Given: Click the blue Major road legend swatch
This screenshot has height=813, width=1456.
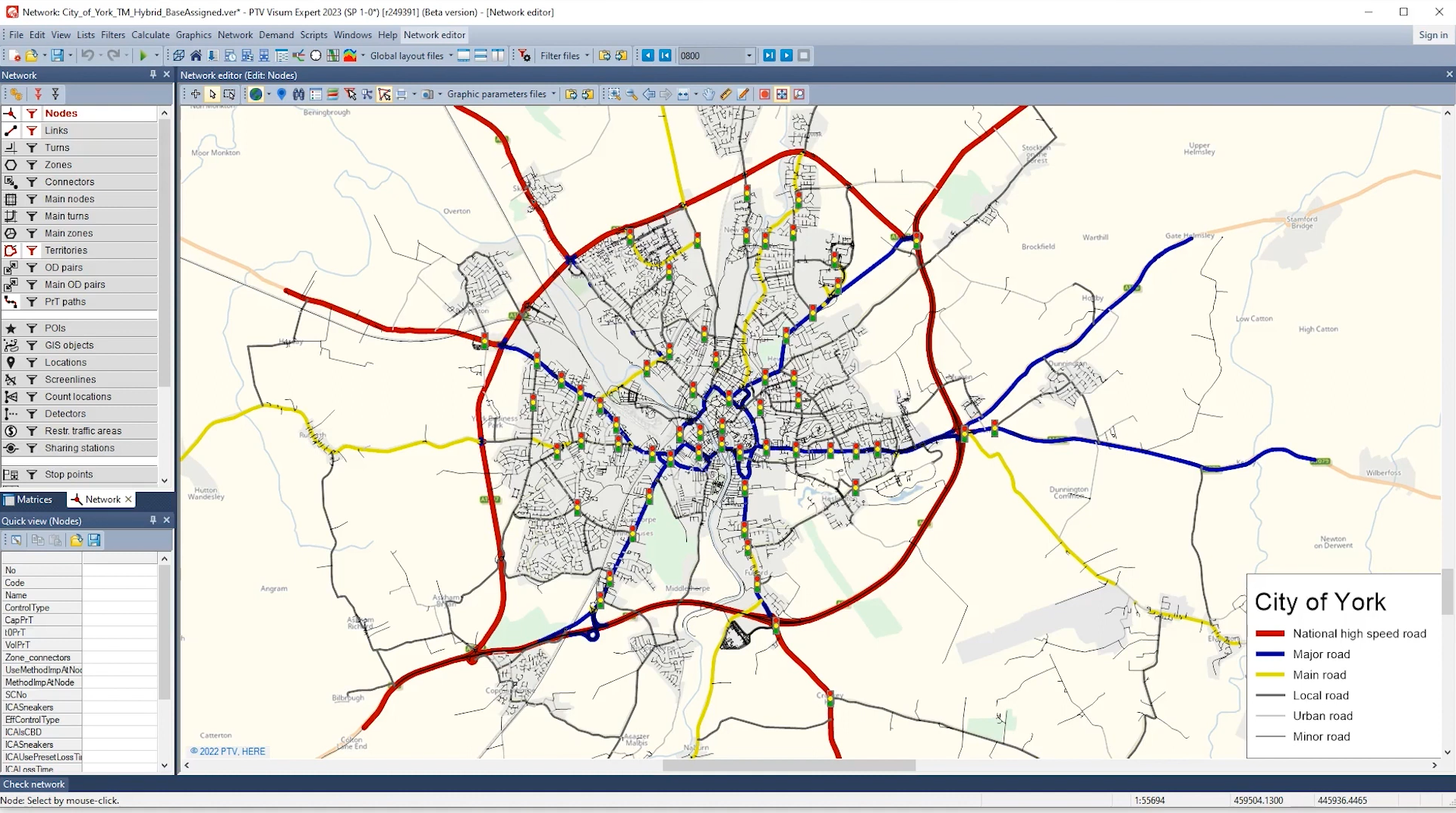Looking at the screenshot, I should click(1270, 654).
